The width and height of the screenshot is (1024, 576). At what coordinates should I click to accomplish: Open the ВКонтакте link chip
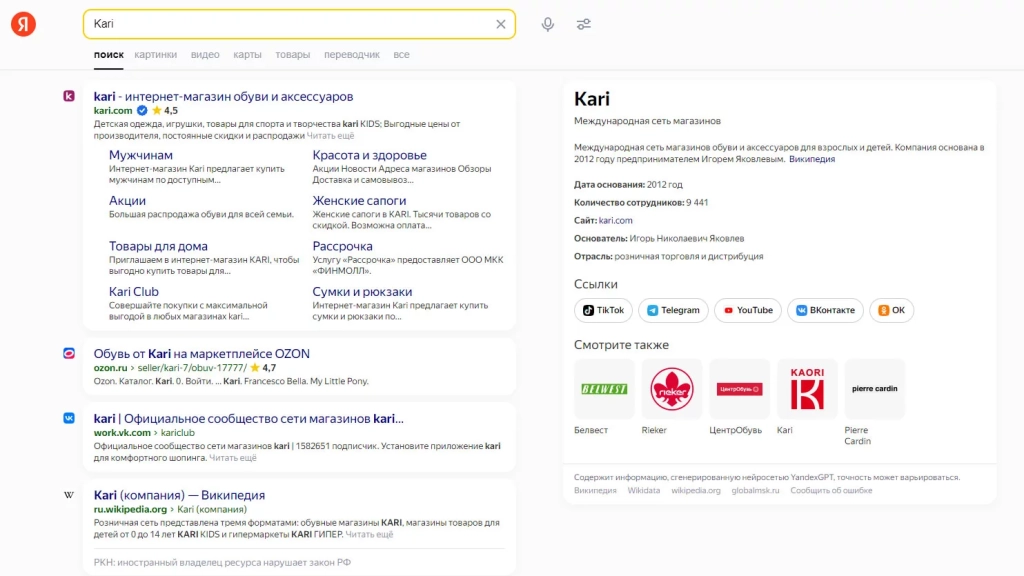(x=825, y=310)
